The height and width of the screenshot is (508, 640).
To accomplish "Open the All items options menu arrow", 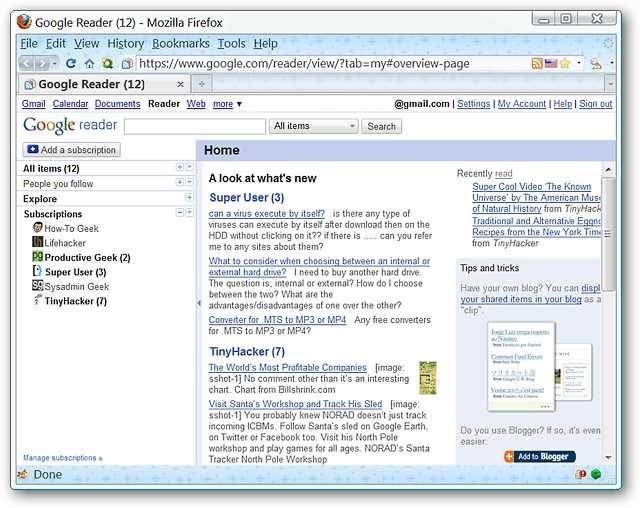I will pyautogui.click(x=189, y=167).
